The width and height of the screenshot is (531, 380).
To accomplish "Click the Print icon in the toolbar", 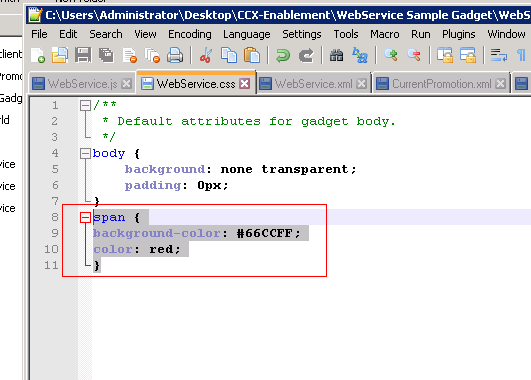I will coord(175,55).
